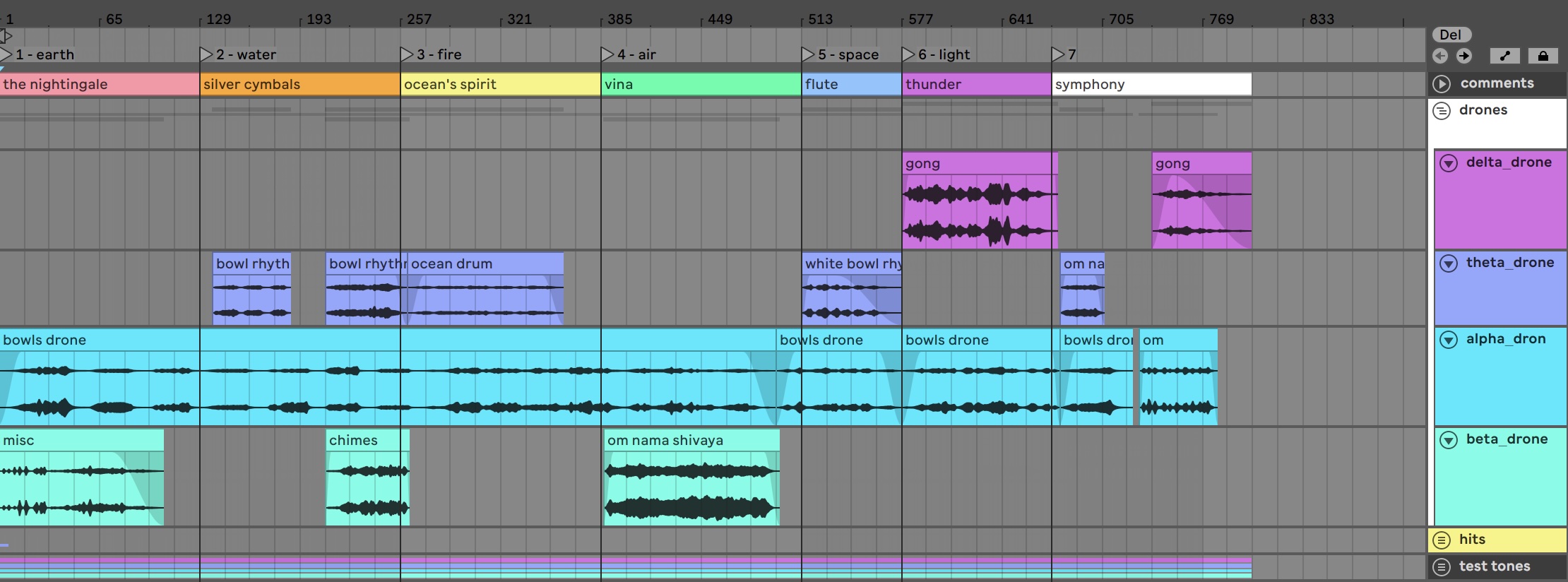The height and width of the screenshot is (582, 1568).
Task: Fold the theta_drone track
Action: [1449, 263]
